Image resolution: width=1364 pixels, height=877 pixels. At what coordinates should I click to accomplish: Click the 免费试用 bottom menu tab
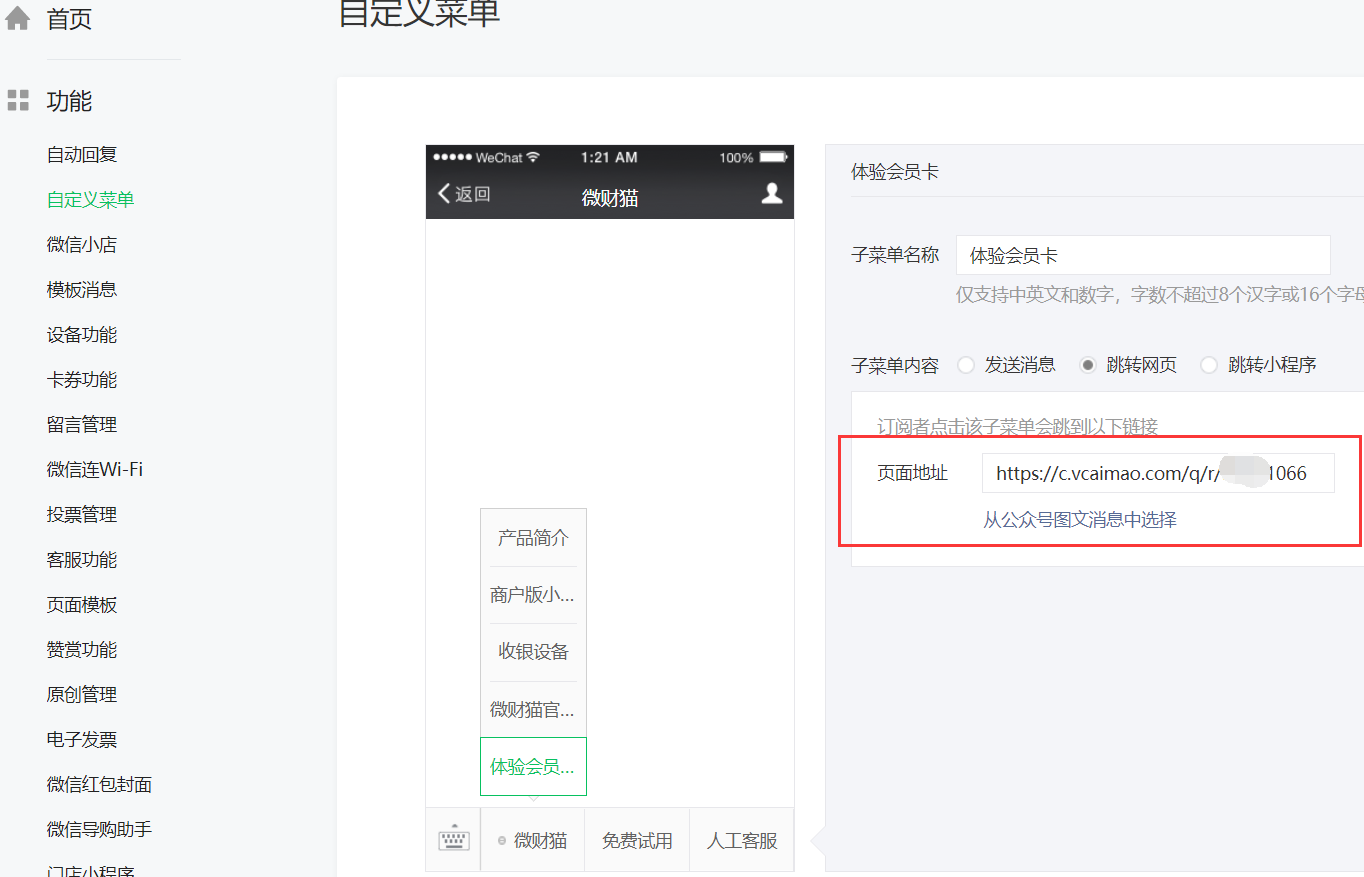[x=637, y=841]
